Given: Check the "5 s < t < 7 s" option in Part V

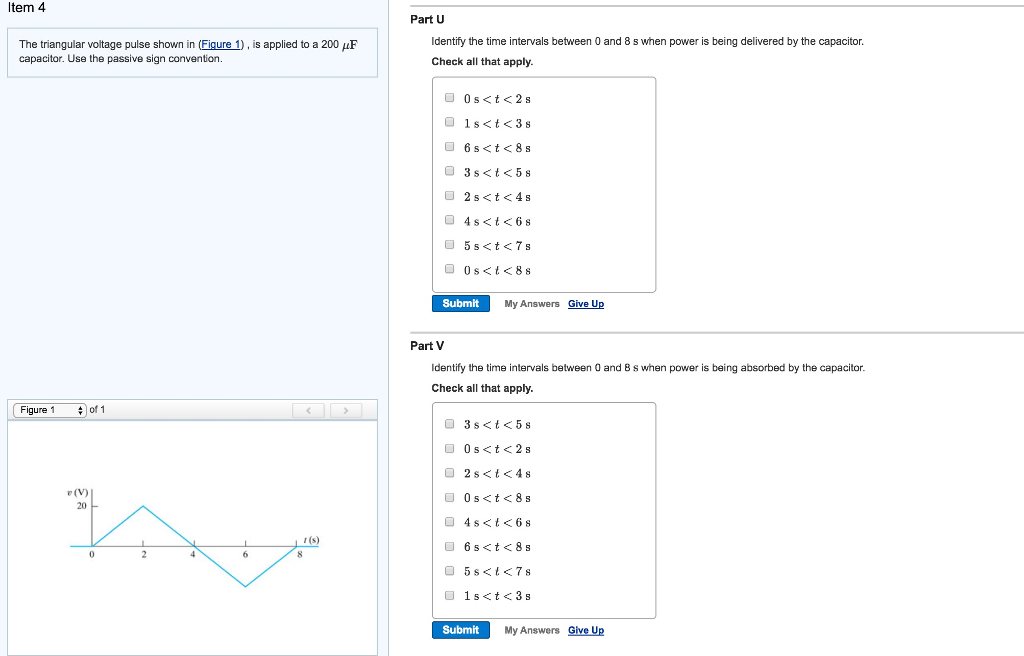Looking at the screenshot, I should [x=449, y=570].
